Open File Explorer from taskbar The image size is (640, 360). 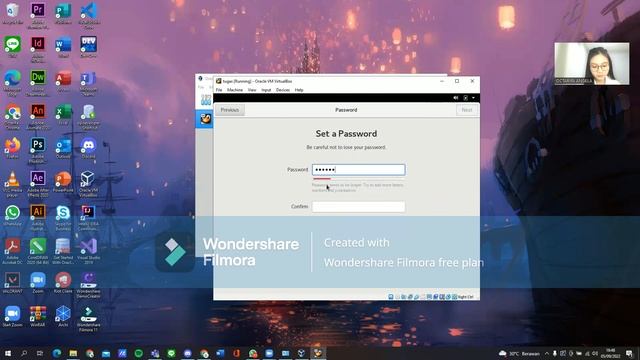pos(73,353)
